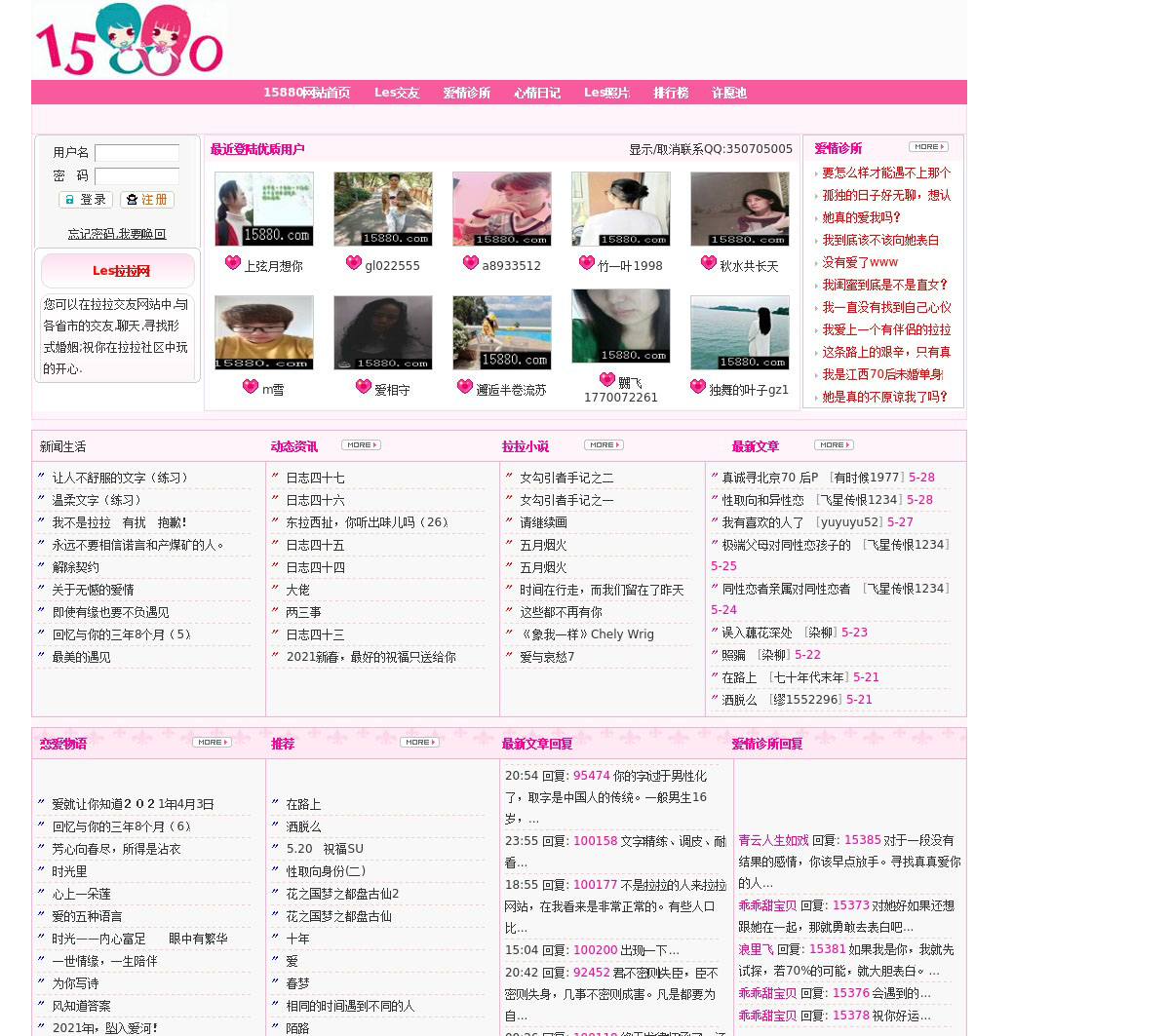This screenshot has height=1036, width=1170.
Task: Open MORE button beside 动态资讯
Action: [361, 445]
